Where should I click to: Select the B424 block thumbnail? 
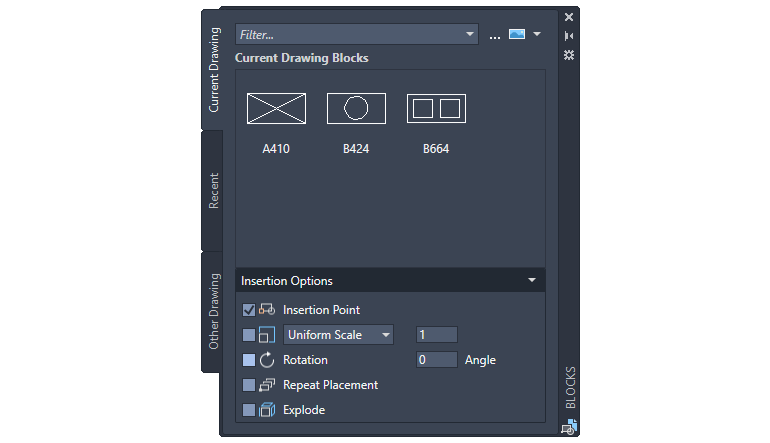click(x=356, y=108)
